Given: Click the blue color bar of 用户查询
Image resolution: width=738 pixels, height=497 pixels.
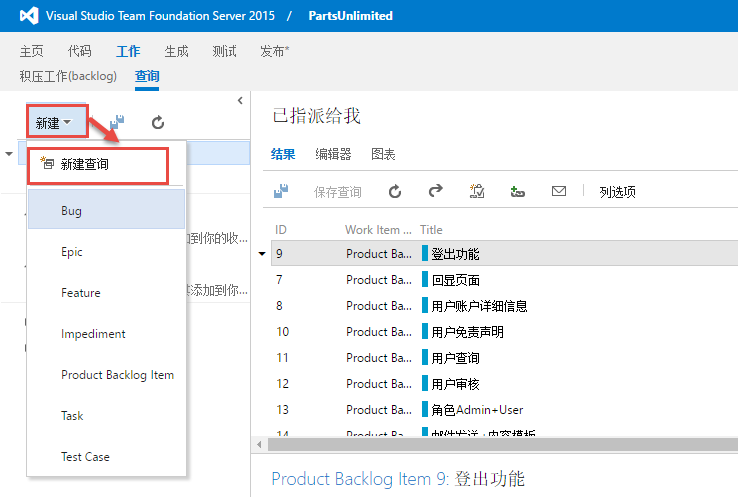Looking at the screenshot, I should pyautogui.click(x=425, y=357).
